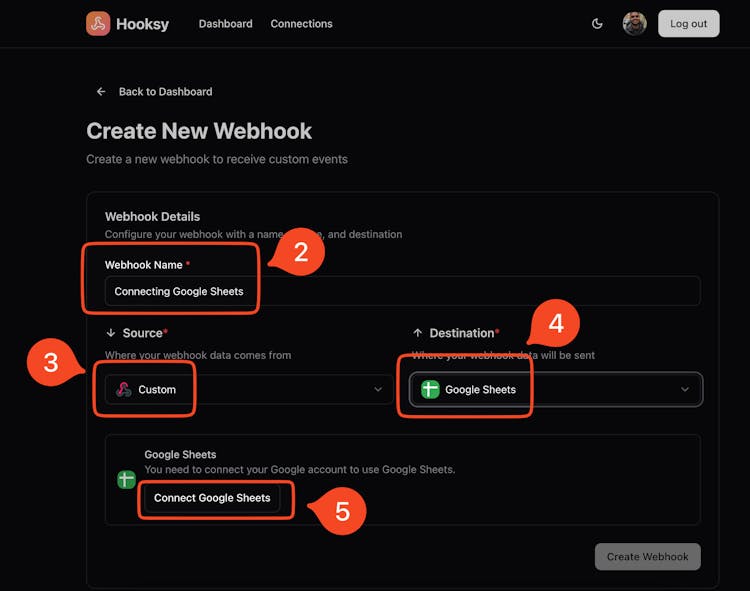Click the Destination dropdown chevron
750x591 pixels.
coord(685,389)
